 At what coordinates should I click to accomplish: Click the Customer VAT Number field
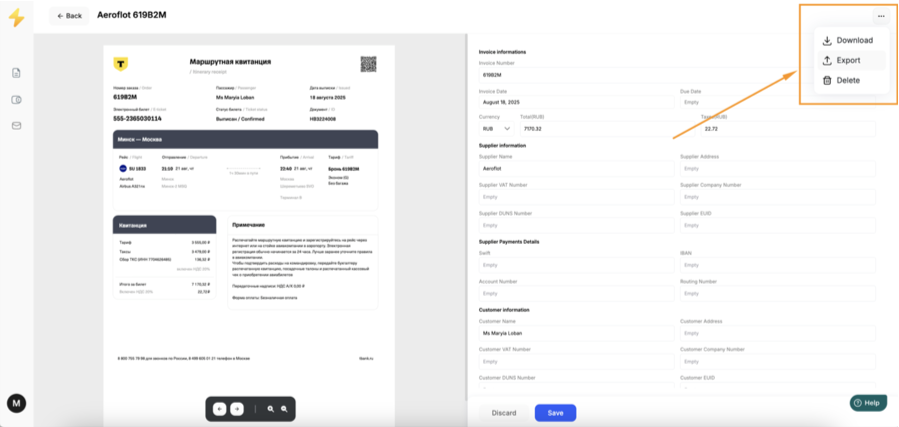point(576,362)
